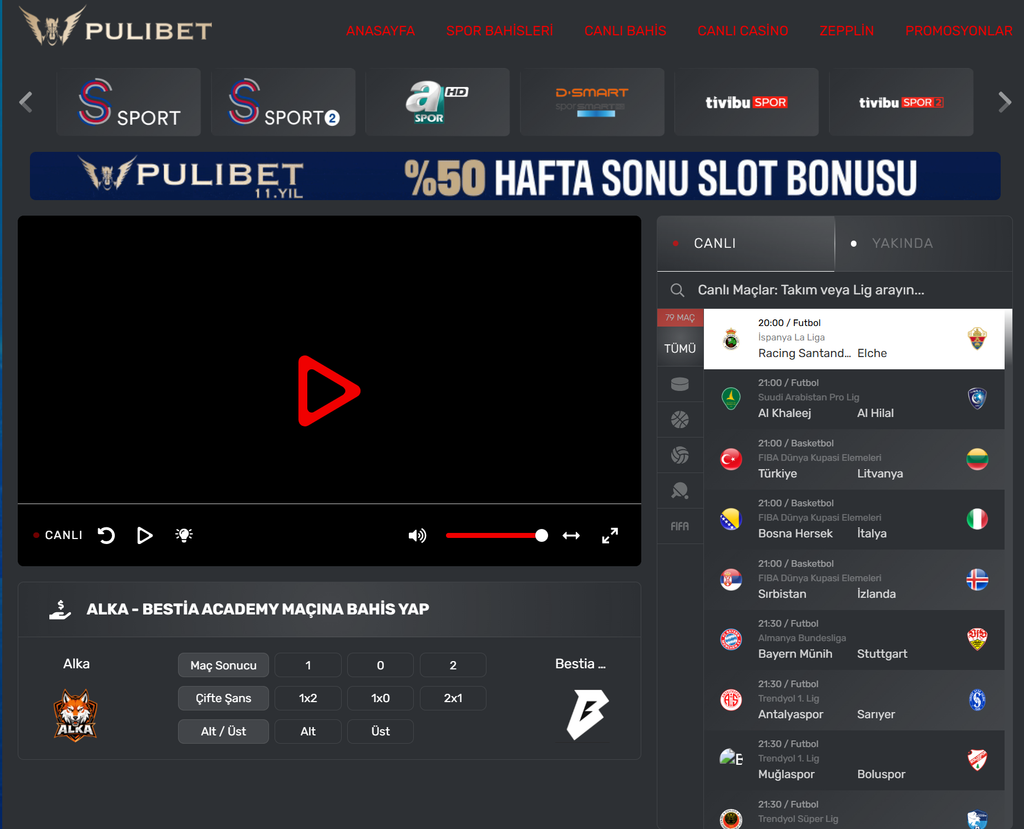Select the Alt under bet

(308, 732)
